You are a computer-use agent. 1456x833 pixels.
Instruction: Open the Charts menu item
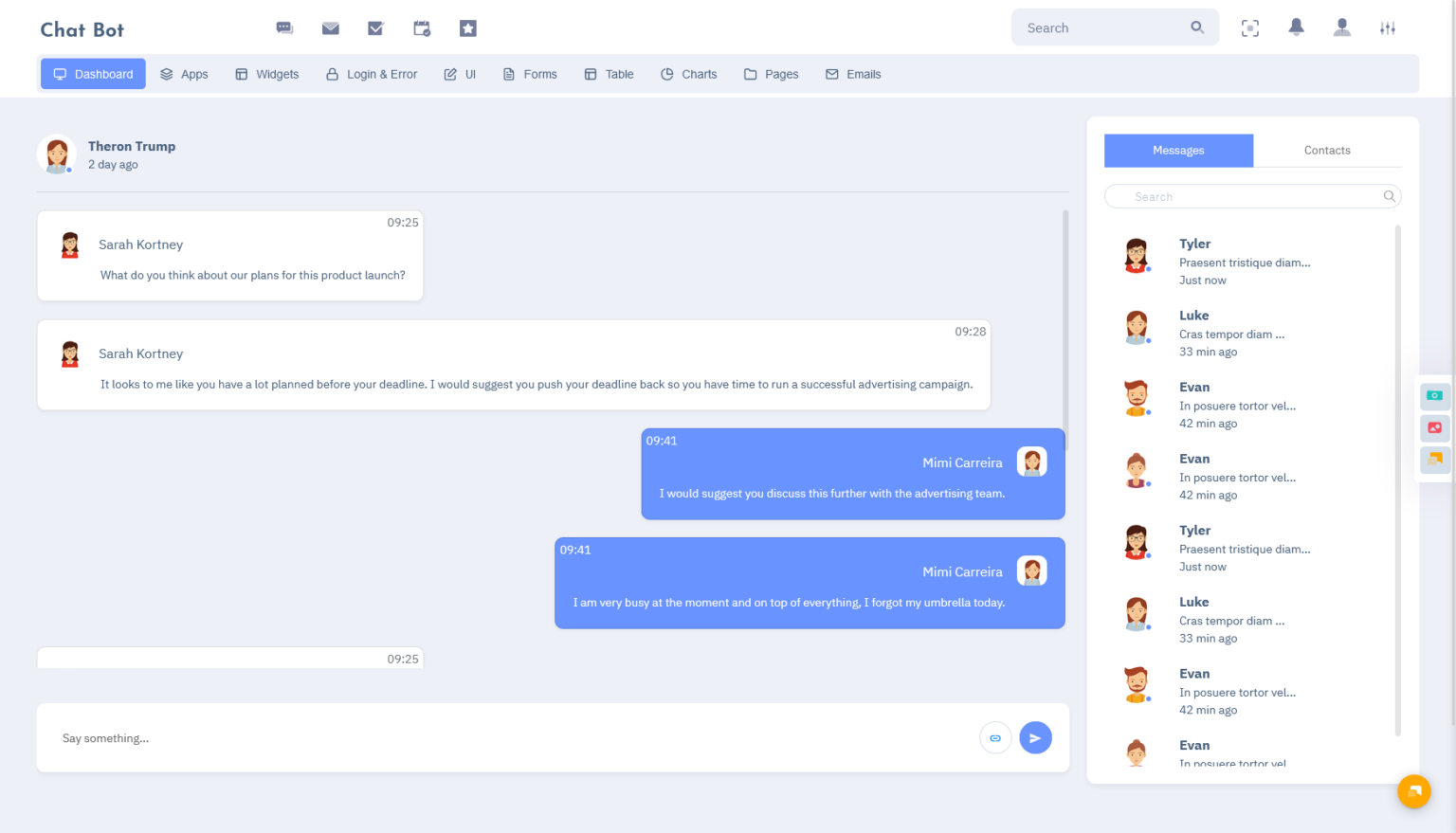pyautogui.click(x=688, y=74)
